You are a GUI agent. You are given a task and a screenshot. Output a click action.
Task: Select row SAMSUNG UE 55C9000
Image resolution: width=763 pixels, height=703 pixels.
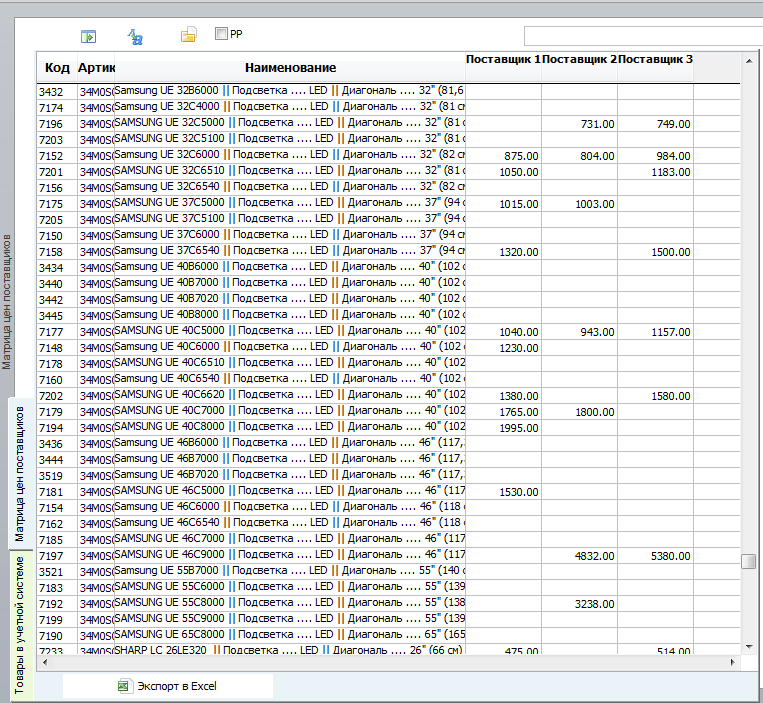click(388, 620)
